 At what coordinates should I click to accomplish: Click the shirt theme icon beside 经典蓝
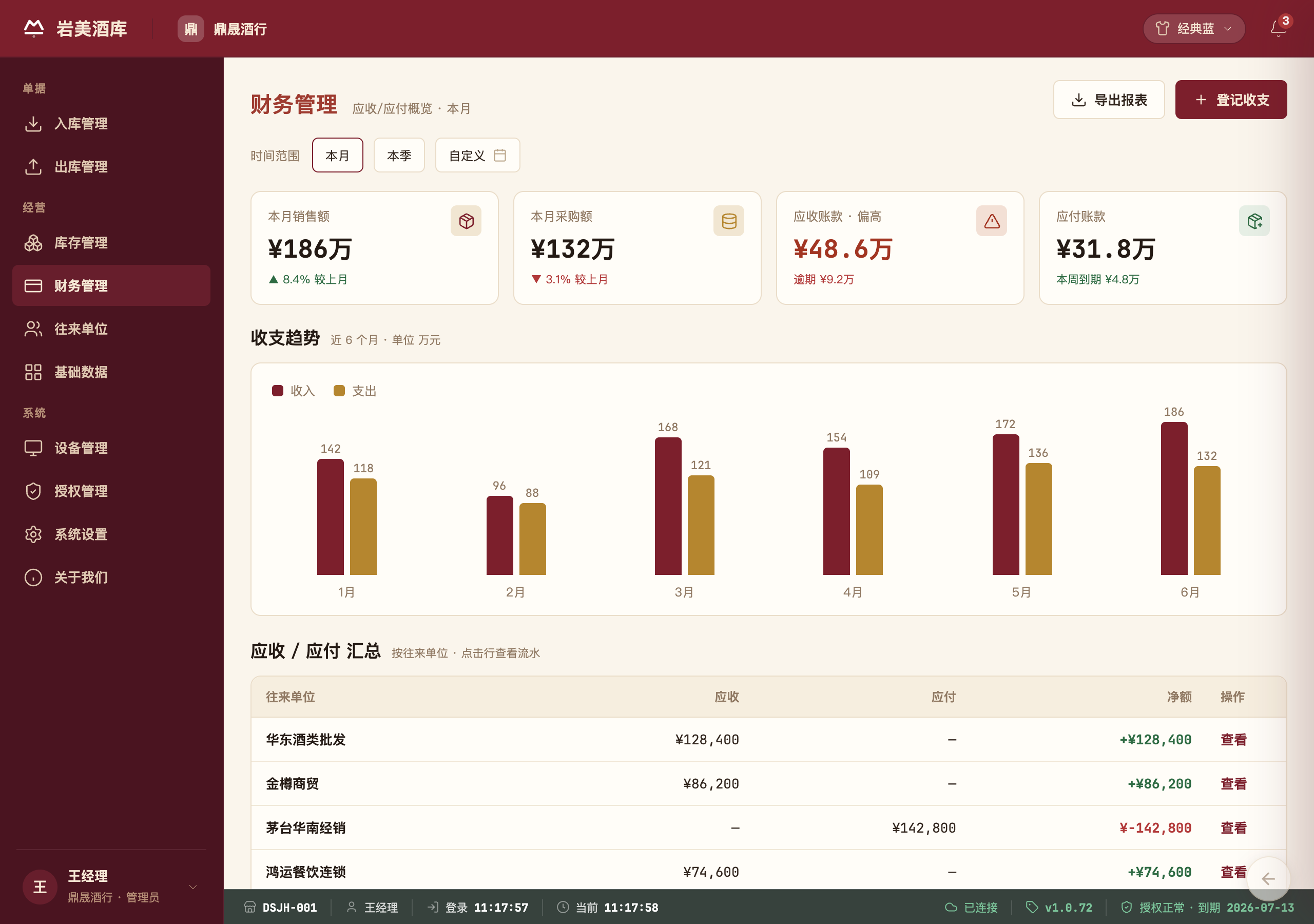(x=1163, y=29)
